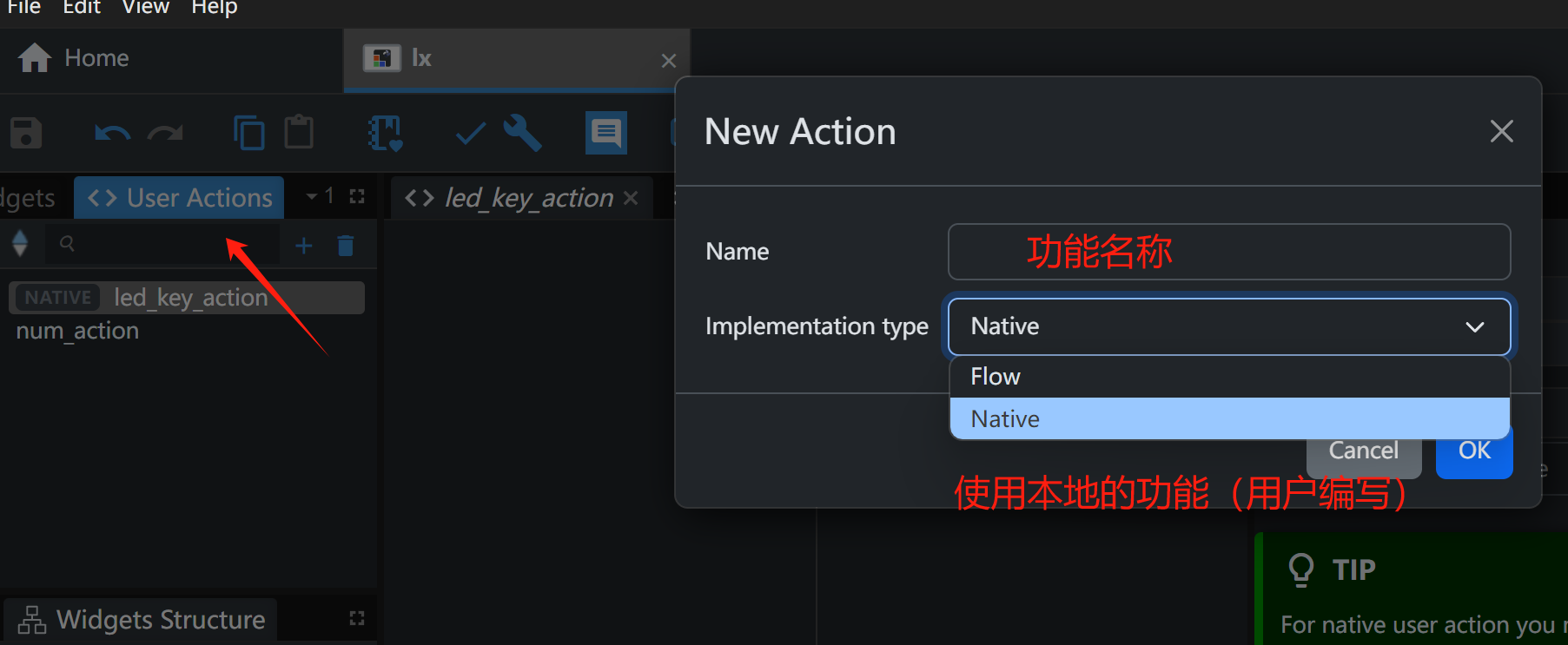Click the Check (checkmark) toolbar icon

point(470,134)
